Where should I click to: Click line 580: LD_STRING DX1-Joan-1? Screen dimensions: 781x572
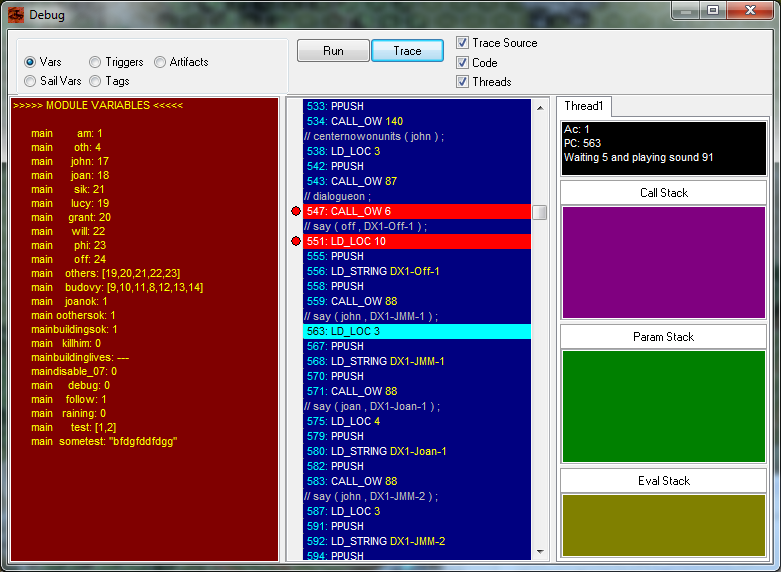click(x=417, y=451)
